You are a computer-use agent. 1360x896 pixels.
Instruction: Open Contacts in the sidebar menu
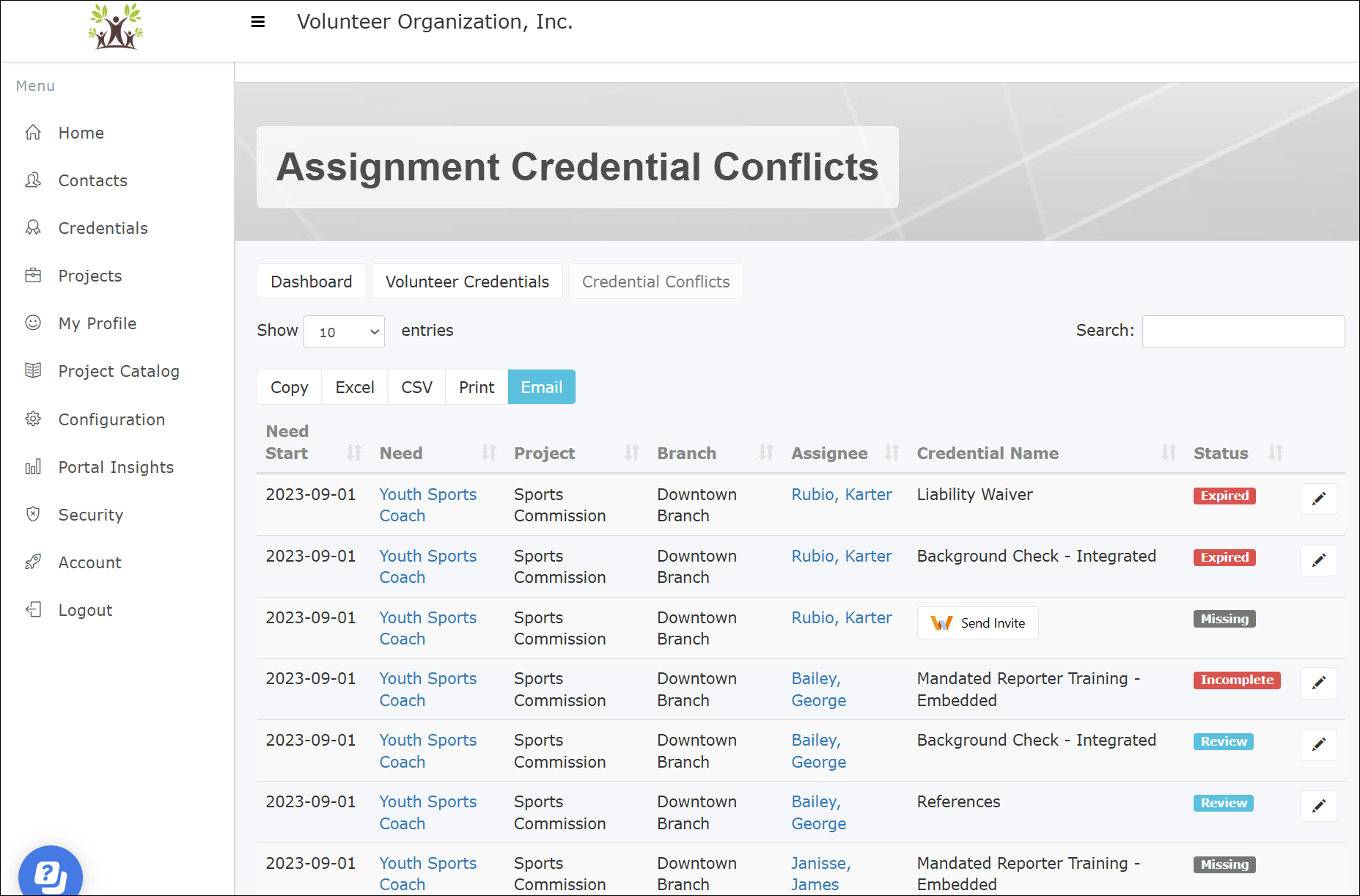tap(93, 180)
